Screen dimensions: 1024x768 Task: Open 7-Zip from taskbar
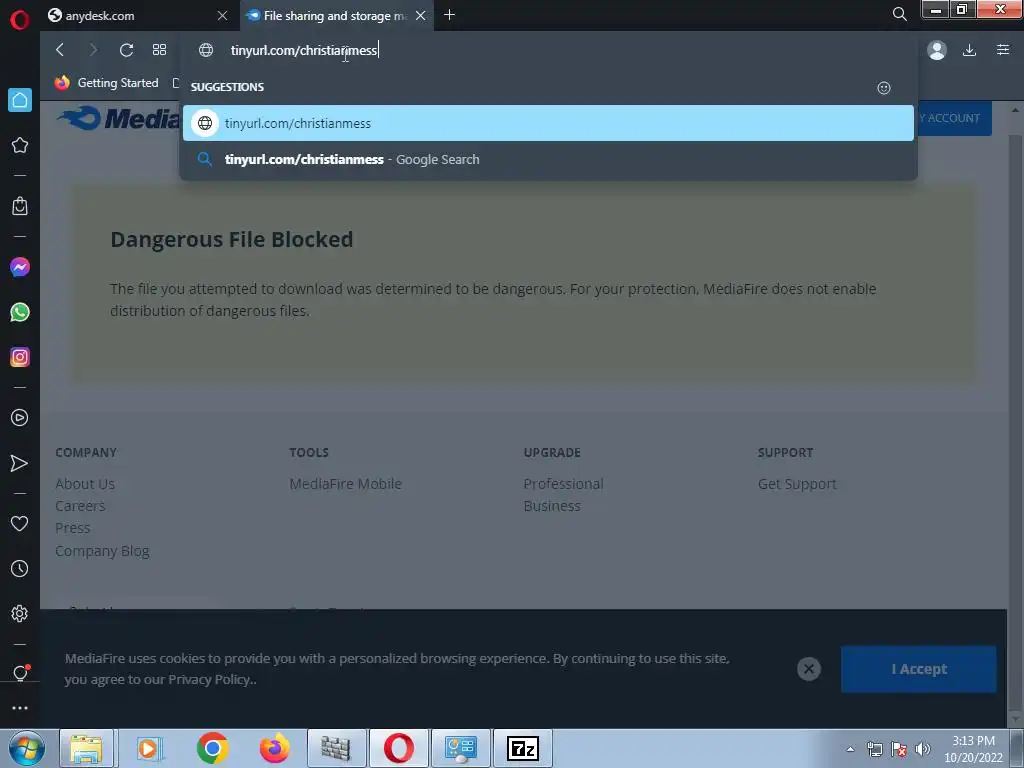[x=523, y=748]
